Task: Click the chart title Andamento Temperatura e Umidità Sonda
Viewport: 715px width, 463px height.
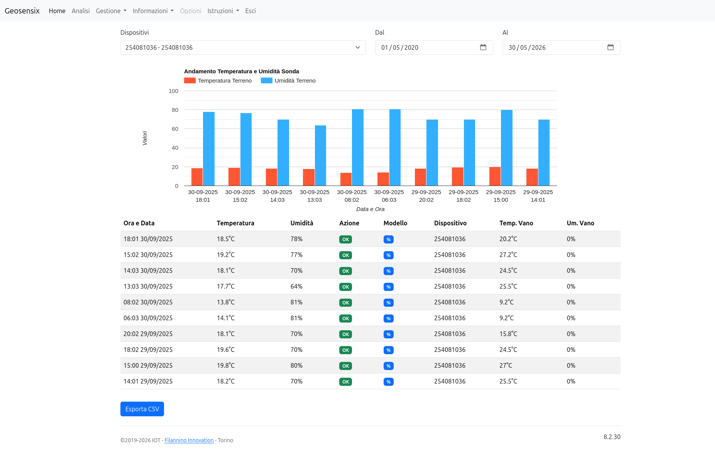Action: pos(242,72)
